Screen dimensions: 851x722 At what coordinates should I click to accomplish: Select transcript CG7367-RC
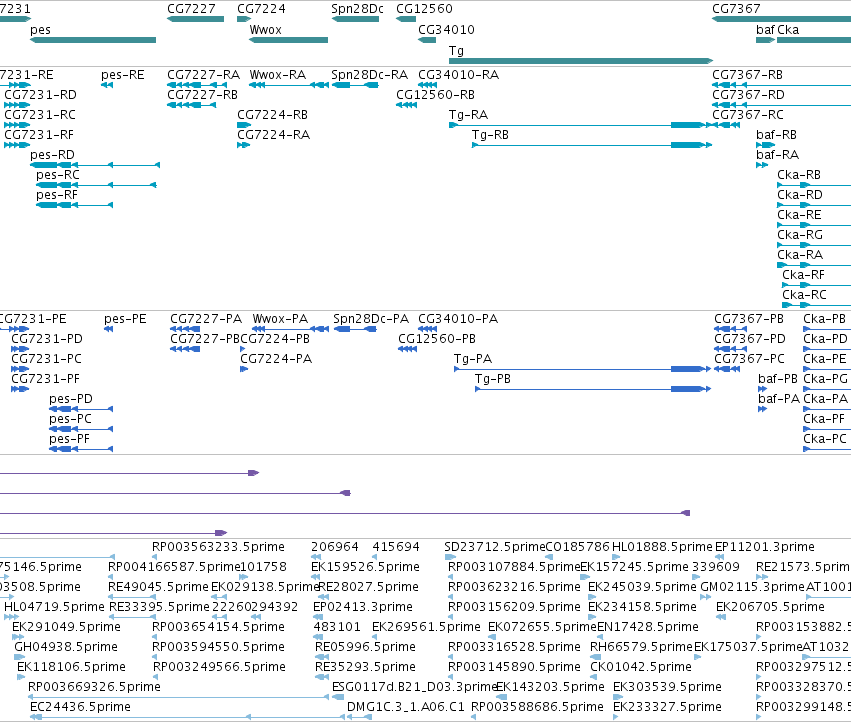pyautogui.click(x=726, y=125)
